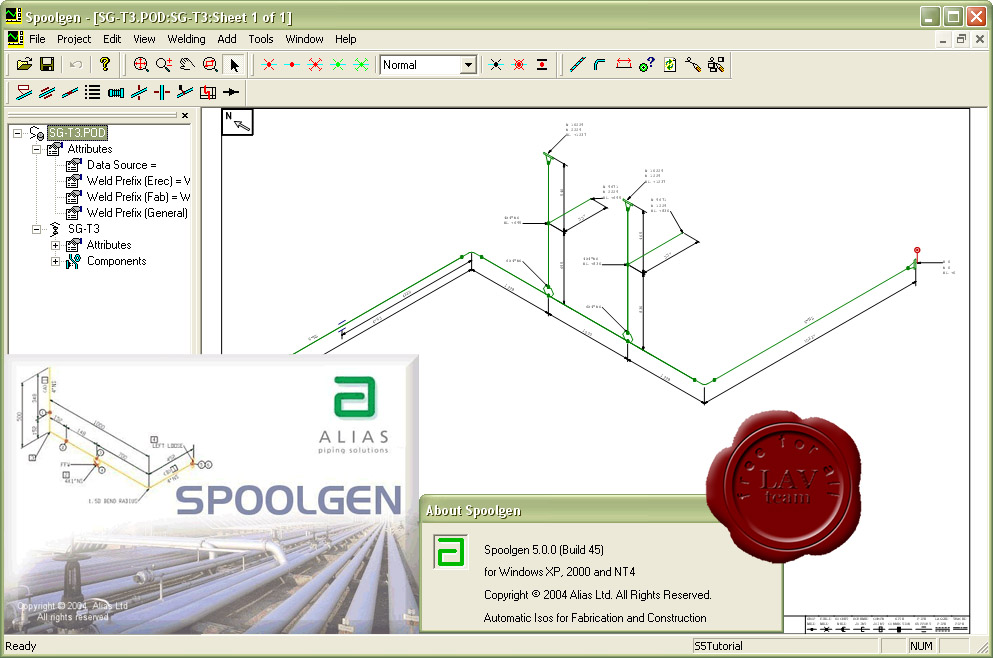The height and width of the screenshot is (658, 993).
Task: Click the red flag on pipe icon
Action: coord(24,92)
